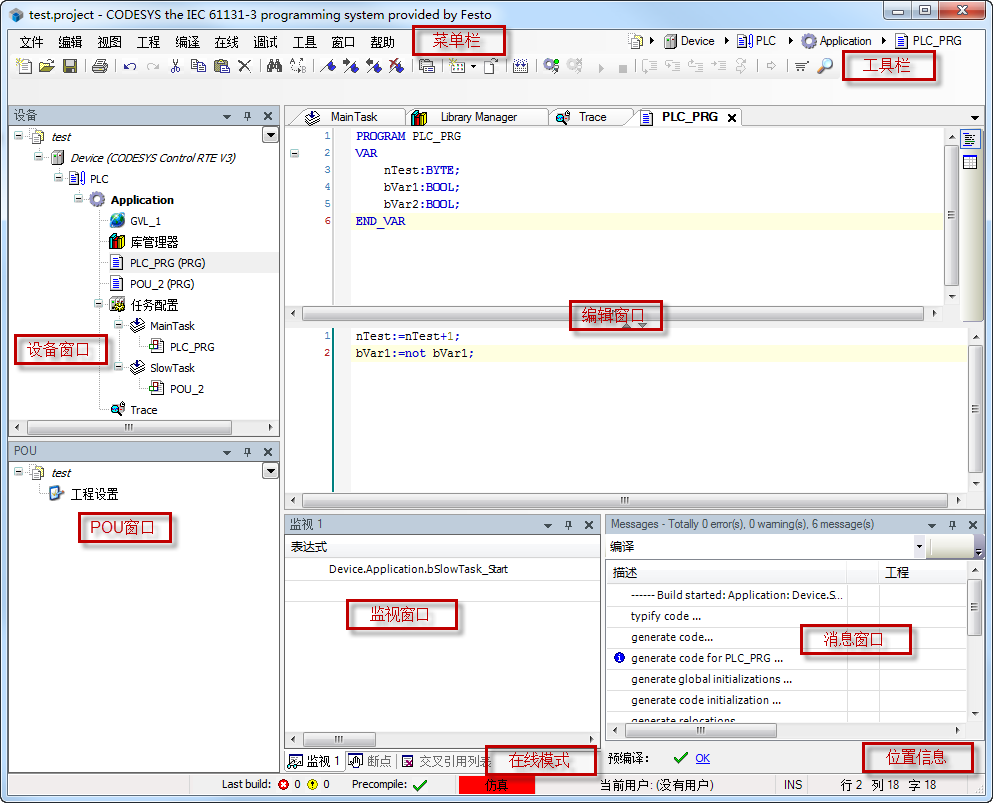Click the Save icon in the toolbar
Image resolution: width=993 pixels, height=803 pixels.
[x=71, y=65]
